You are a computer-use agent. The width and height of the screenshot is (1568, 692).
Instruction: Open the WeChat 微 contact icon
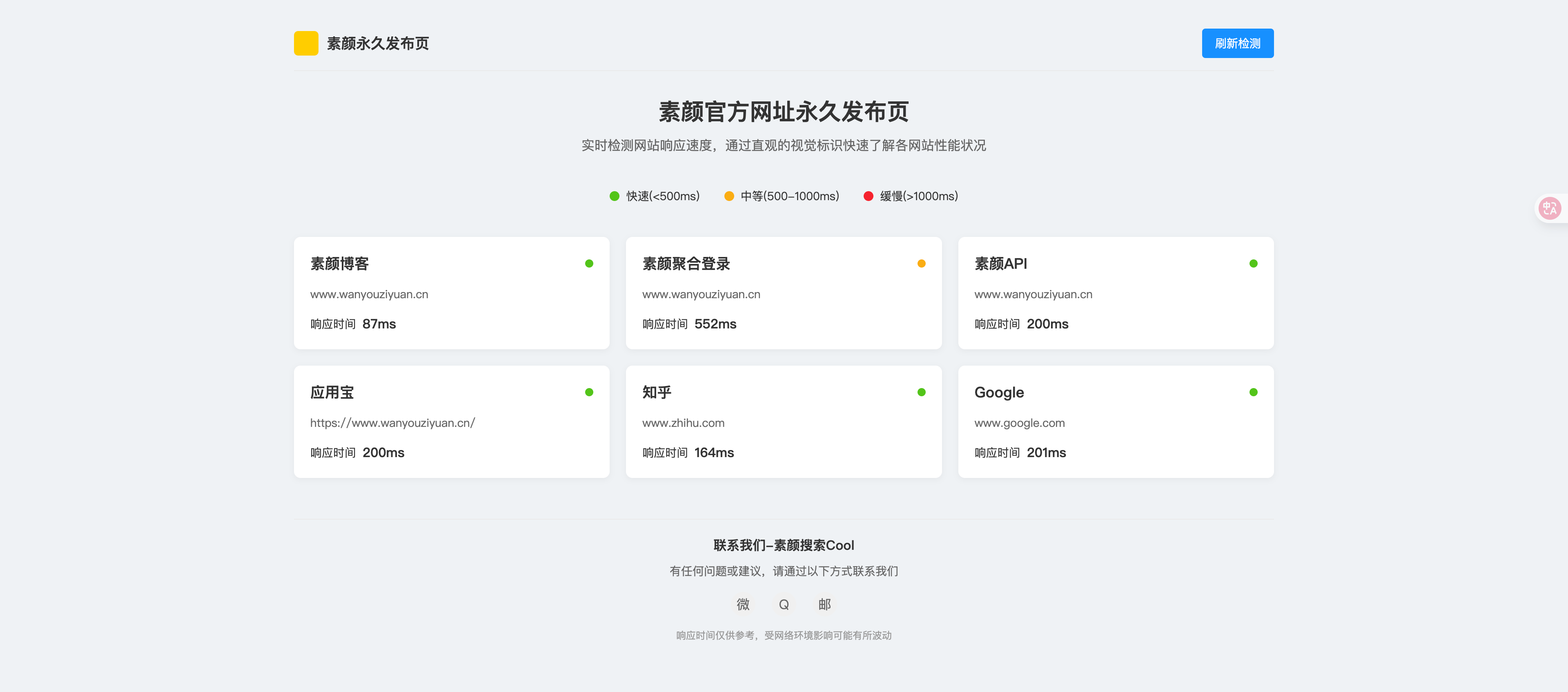[x=743, y=604]
